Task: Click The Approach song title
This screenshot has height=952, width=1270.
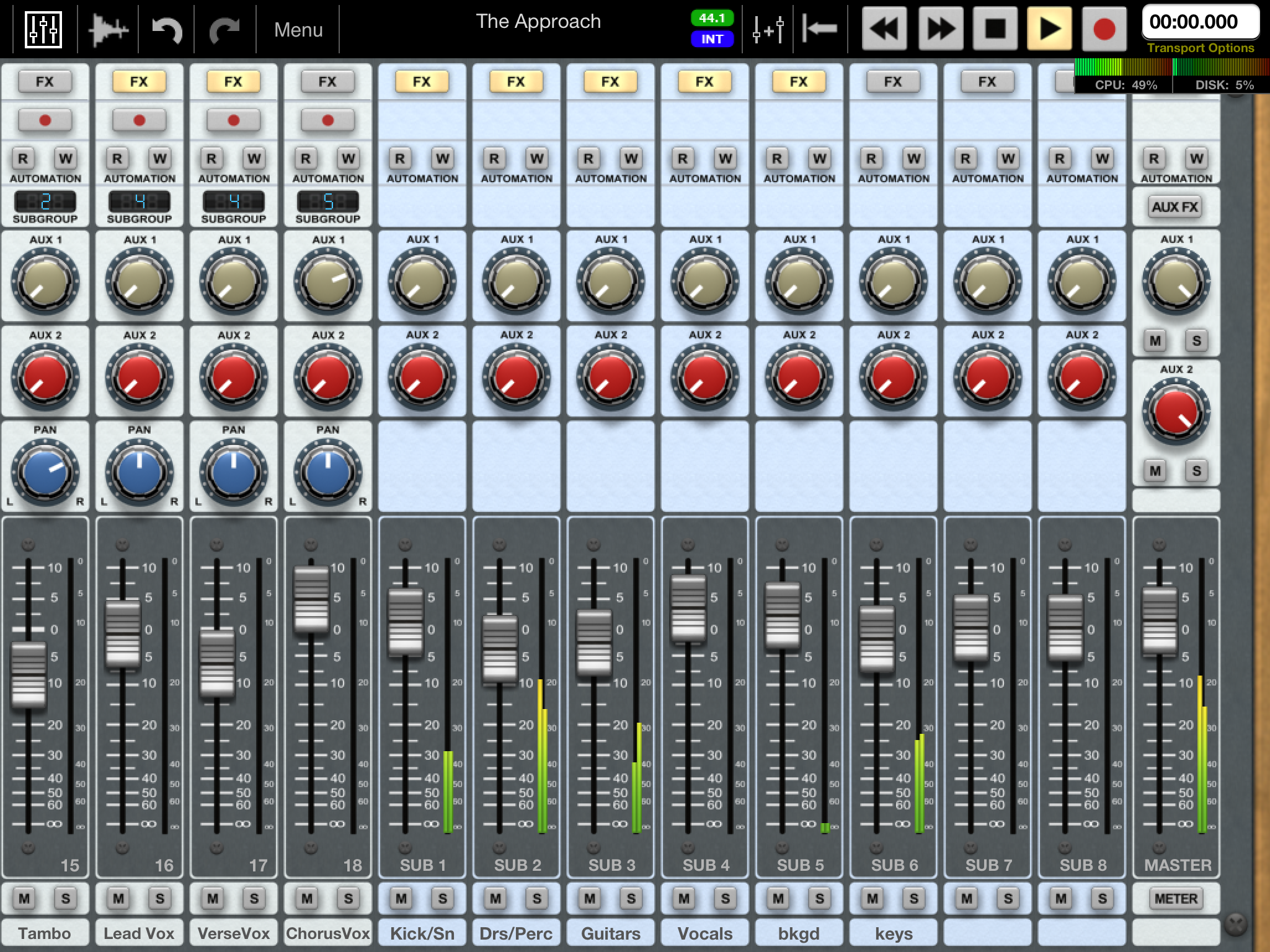Action: pyautogui.click(x=538, y=22)
